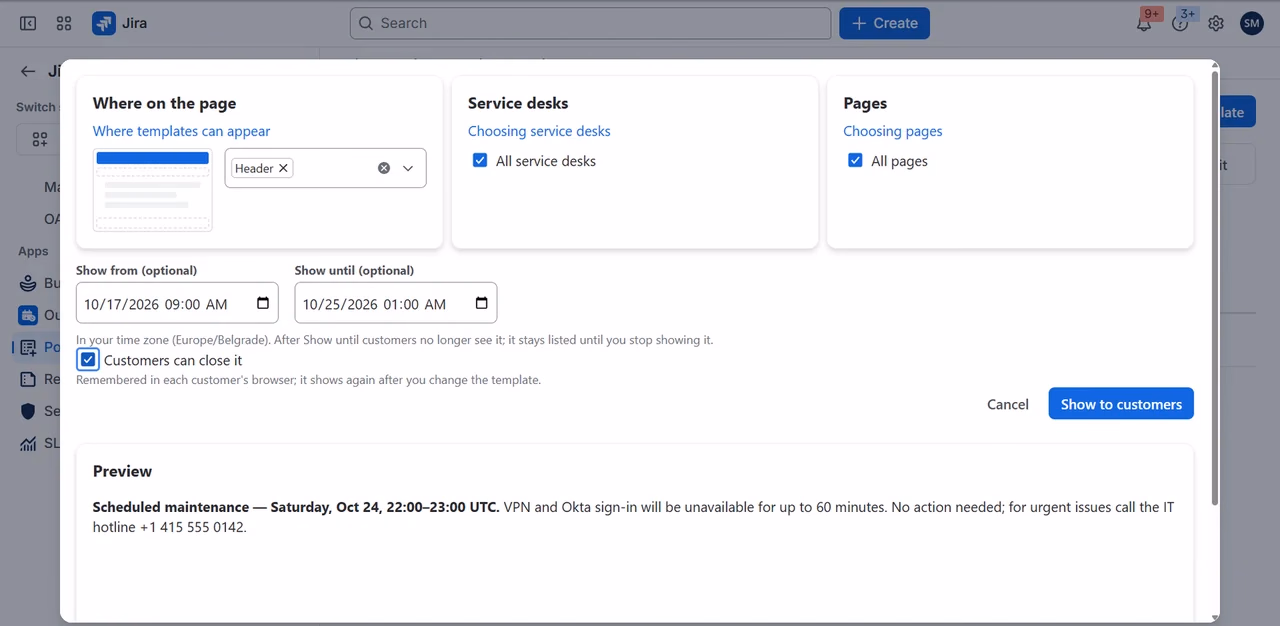Image resolution: width=1280 pixels, height=626 pixels.
Task: Click the bucket icon in sidebar Apps
Action: tap(28, 283)
